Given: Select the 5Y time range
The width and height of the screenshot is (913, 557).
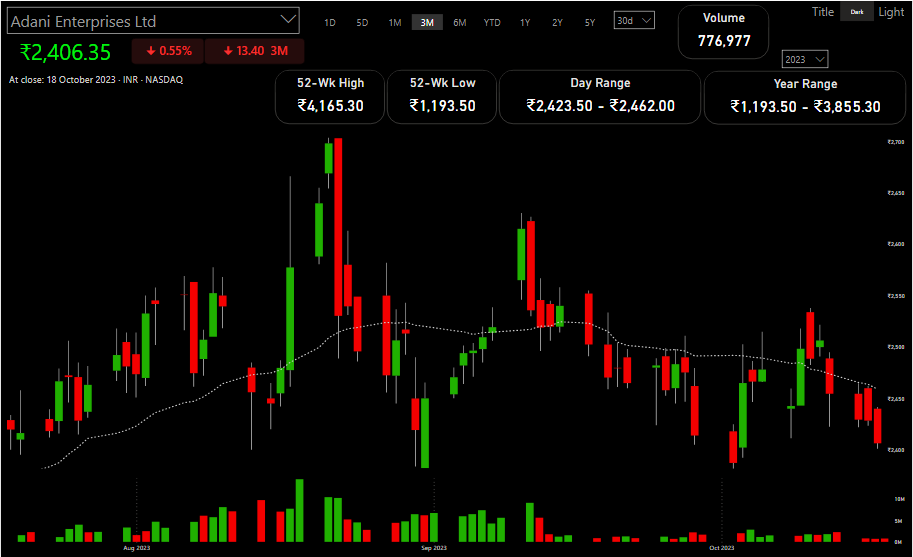Looking at the screenshot, I should pyautogui.click(x=590, y=22).
